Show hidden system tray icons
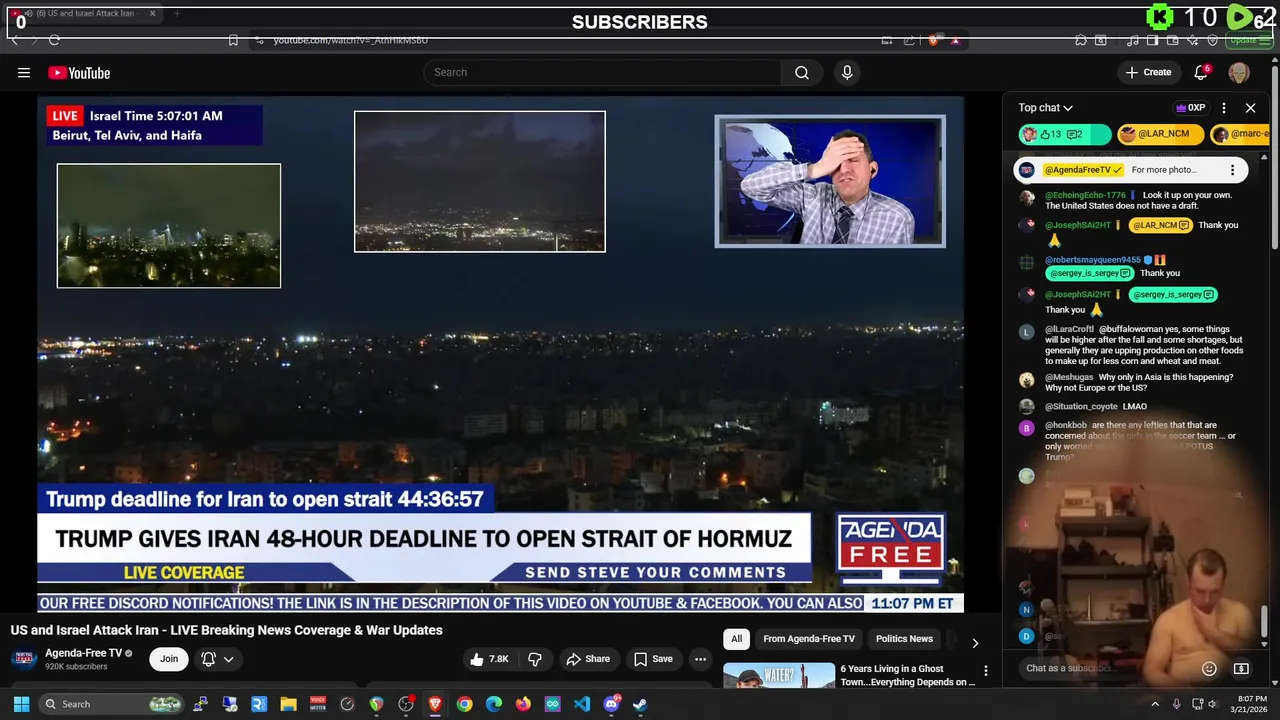 pos(1154,704)
